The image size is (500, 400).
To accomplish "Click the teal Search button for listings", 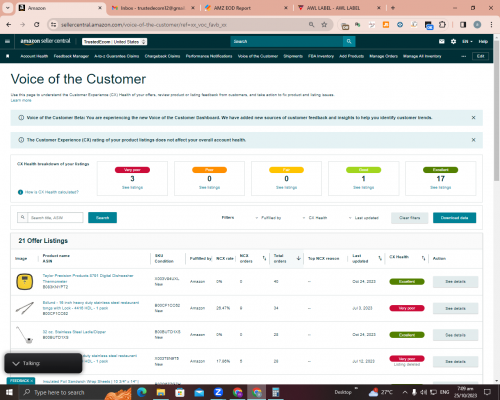I will 102,218.
